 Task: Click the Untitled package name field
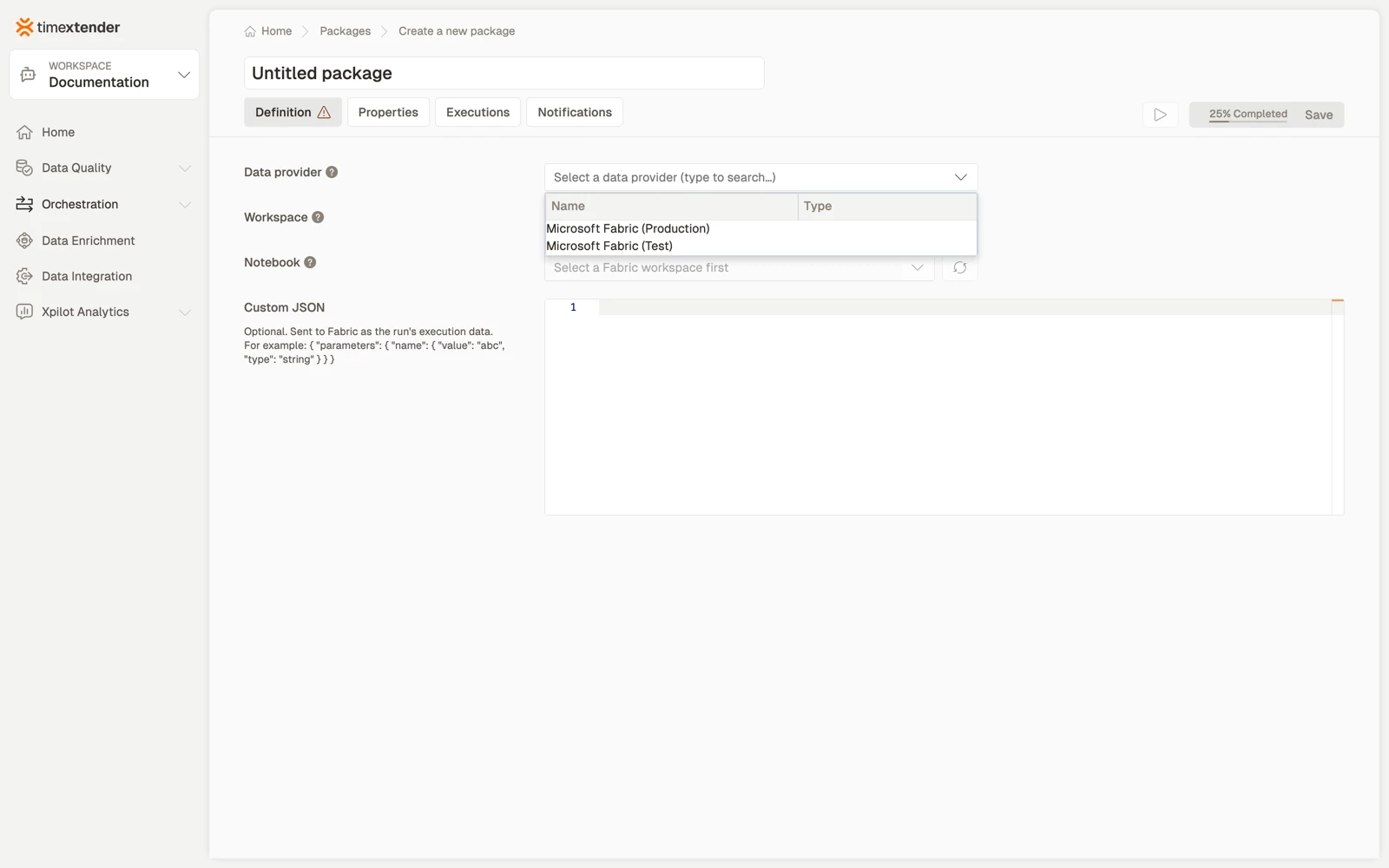504,73
